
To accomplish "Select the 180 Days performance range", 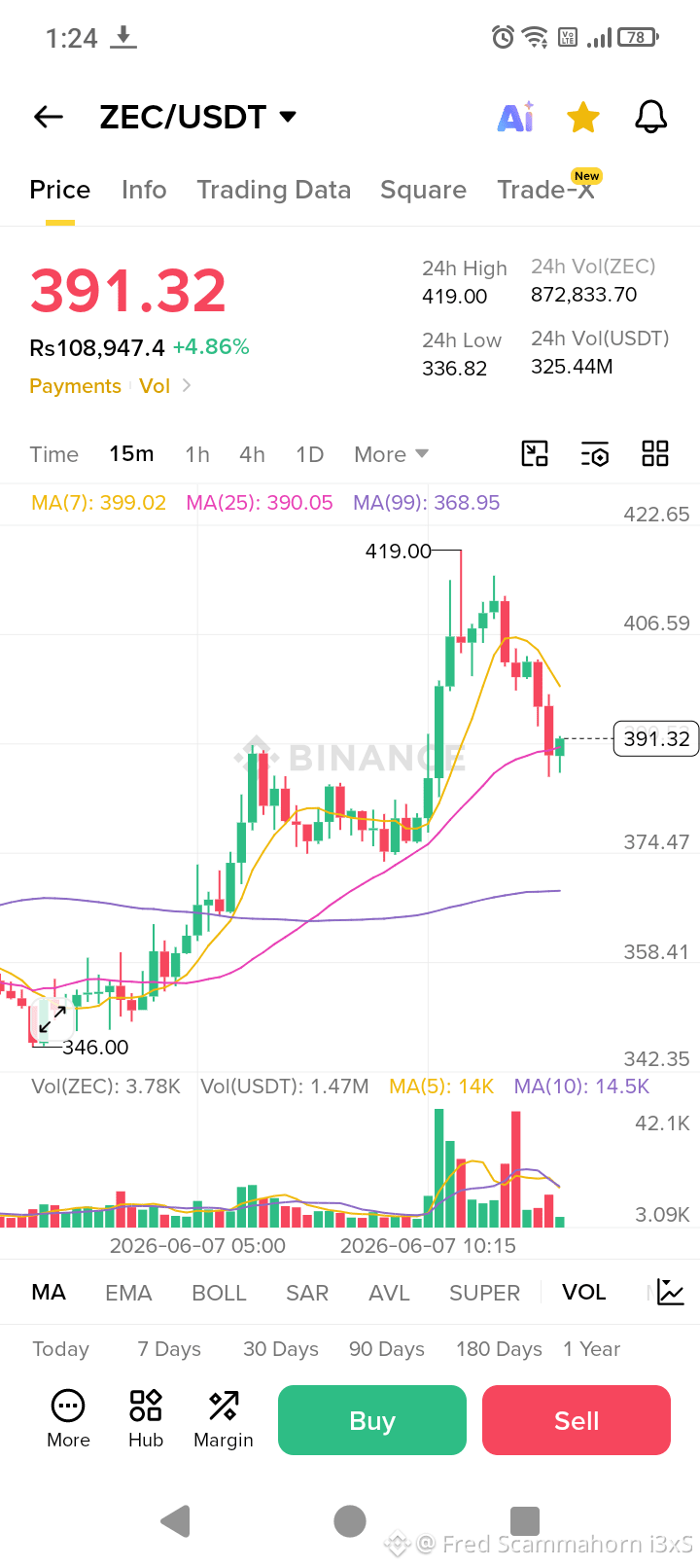I will (x=499, y=1349).
